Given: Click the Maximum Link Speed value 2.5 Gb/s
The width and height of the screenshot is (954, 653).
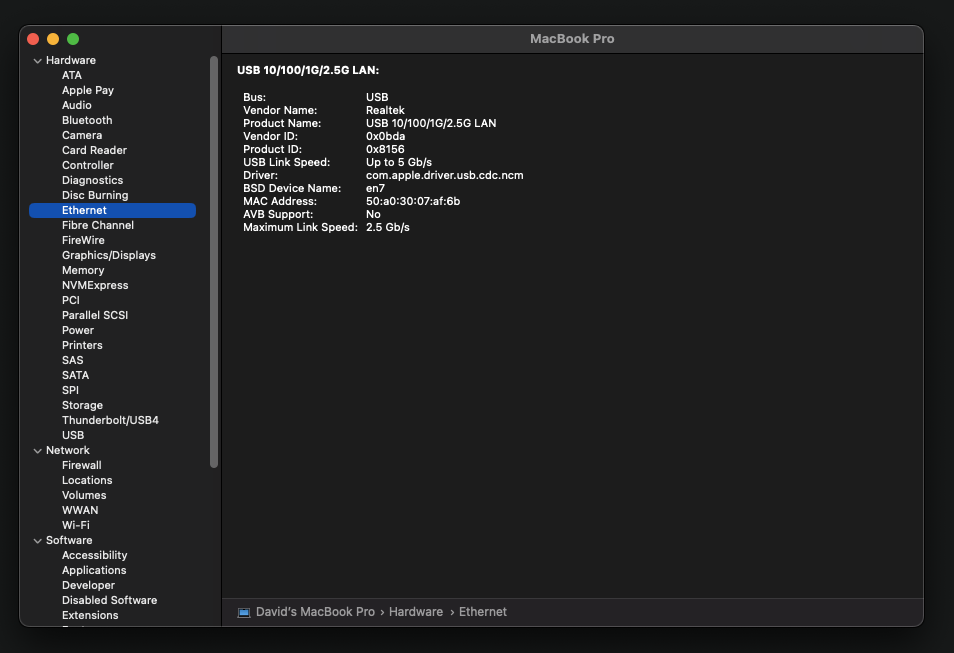Looking at the screenshot, I should coord(388,228).
